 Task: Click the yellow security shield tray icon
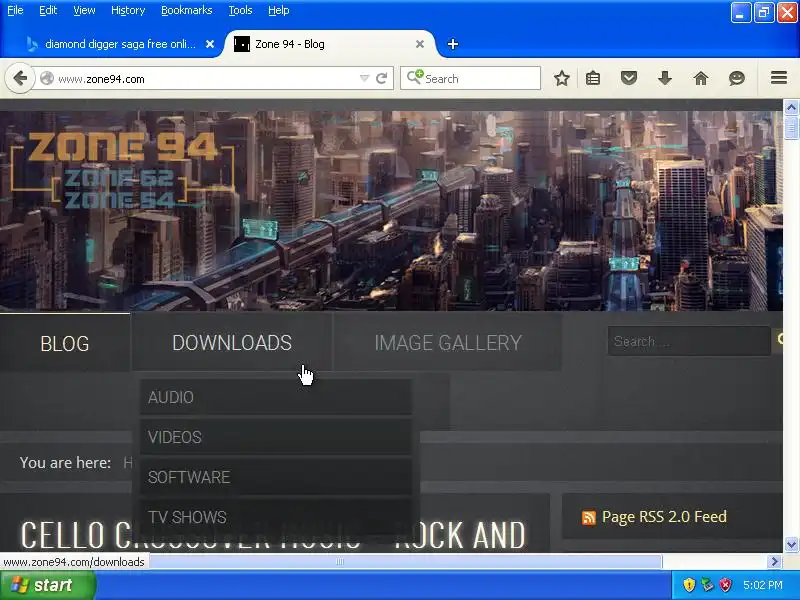[689, 585]
